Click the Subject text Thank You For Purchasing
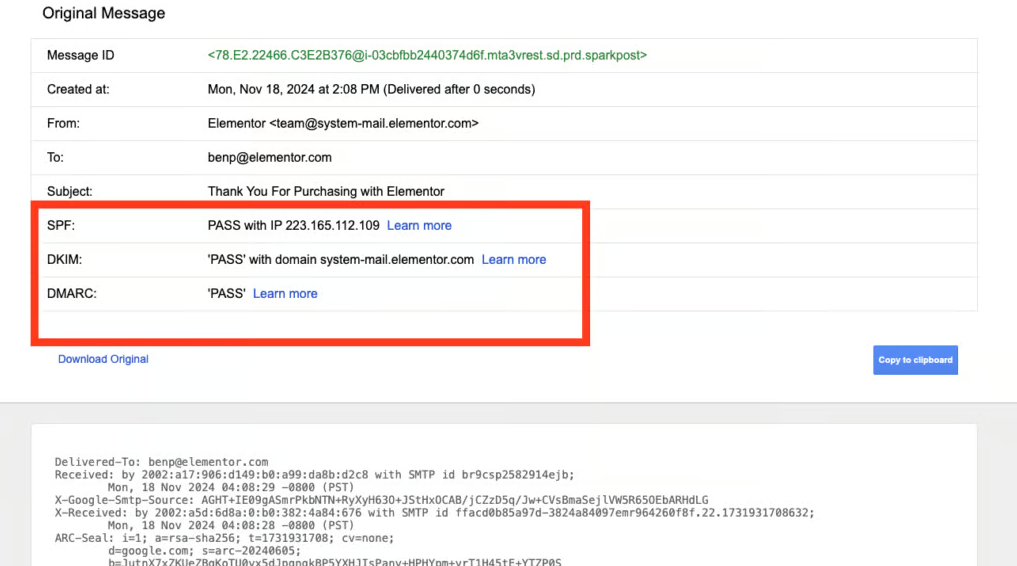The height and width of the screenshot is (566, 1017). 326,191
